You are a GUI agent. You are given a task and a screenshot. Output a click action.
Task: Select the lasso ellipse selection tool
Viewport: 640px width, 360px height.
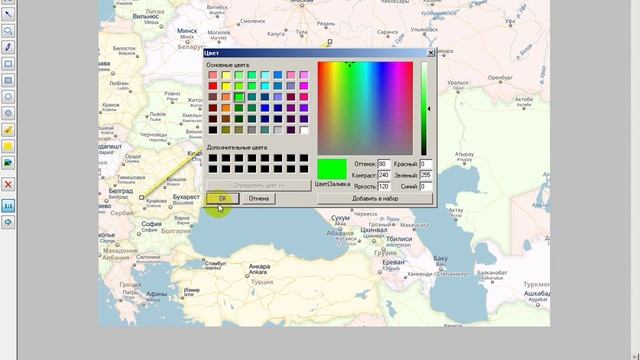click(x=8, y=31)
